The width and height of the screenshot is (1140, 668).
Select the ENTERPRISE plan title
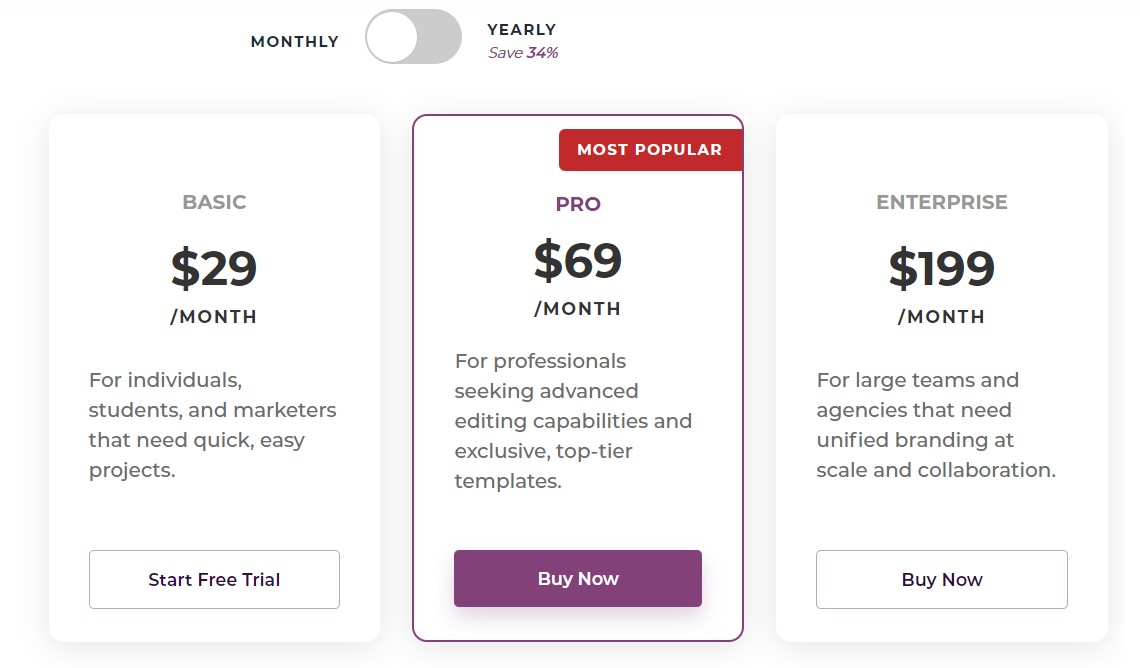coord(941,202)
